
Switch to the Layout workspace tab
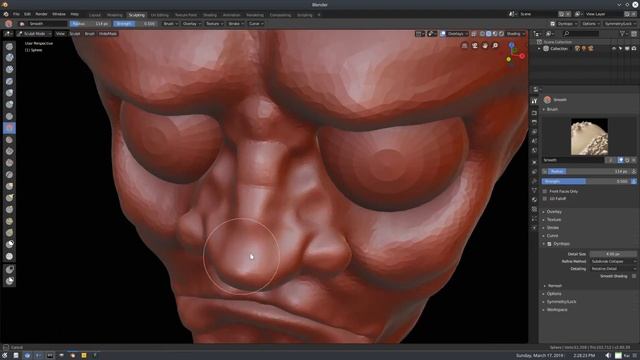pos(95,15)
